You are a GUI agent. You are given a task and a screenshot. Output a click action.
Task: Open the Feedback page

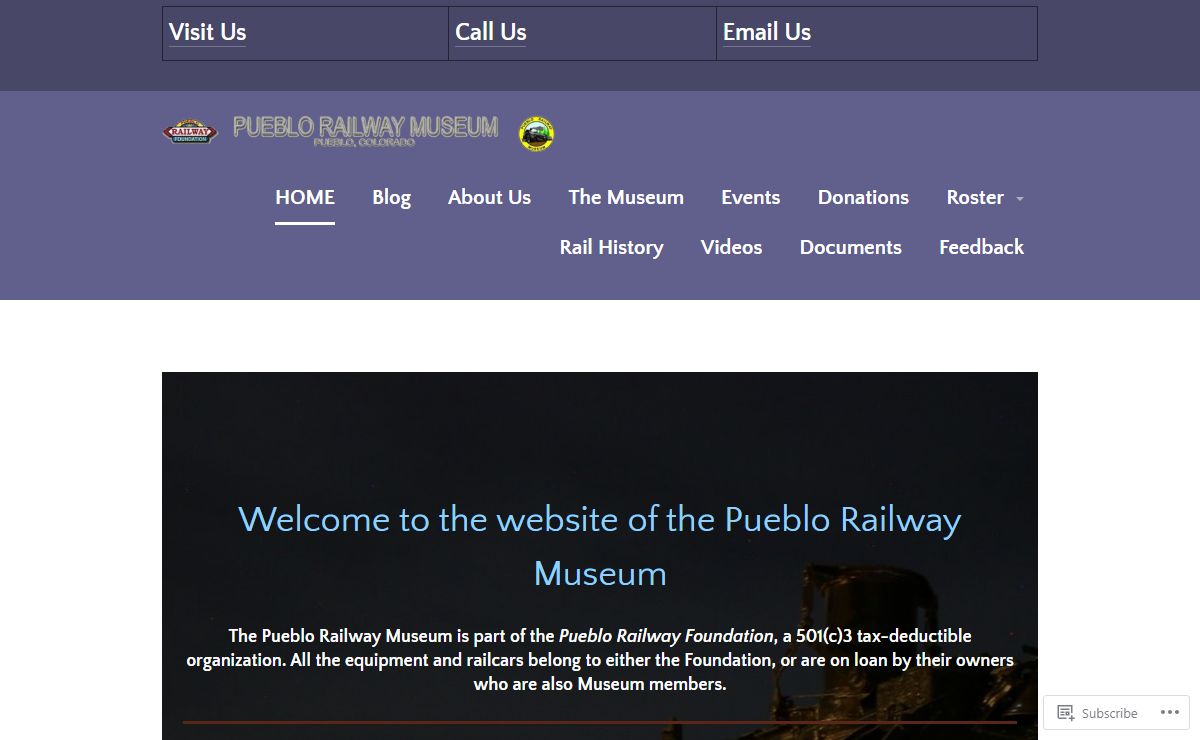point(981,247)
